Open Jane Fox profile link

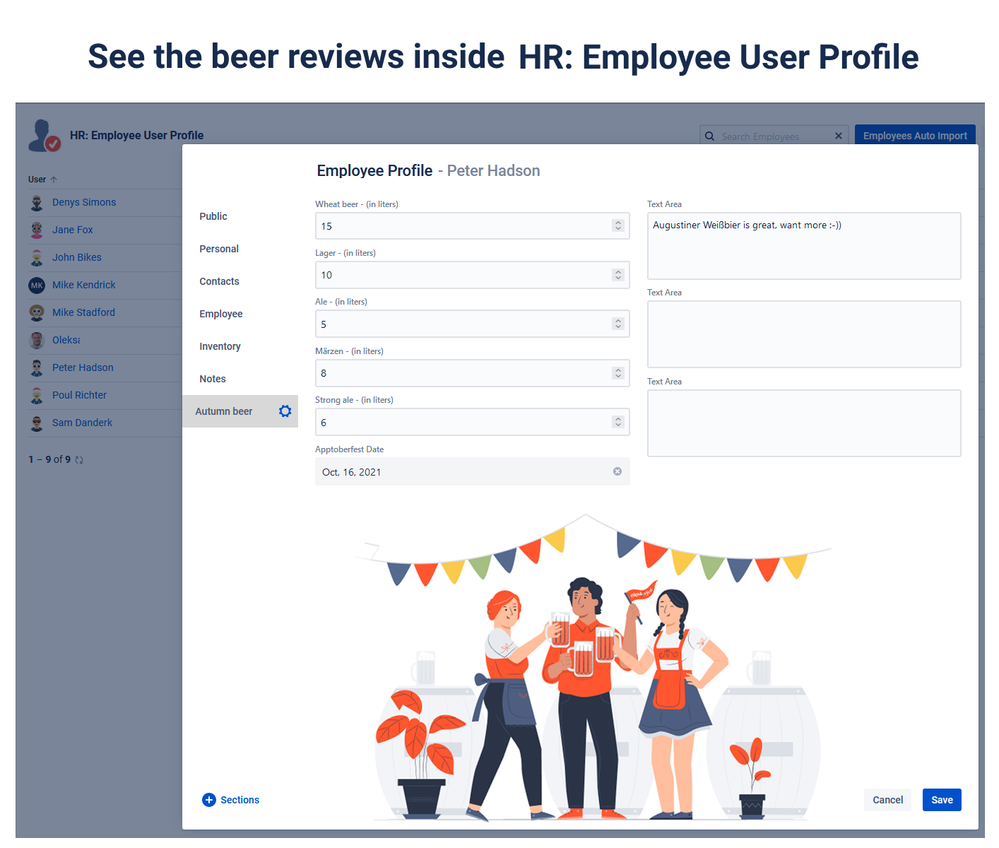(73, 229)
